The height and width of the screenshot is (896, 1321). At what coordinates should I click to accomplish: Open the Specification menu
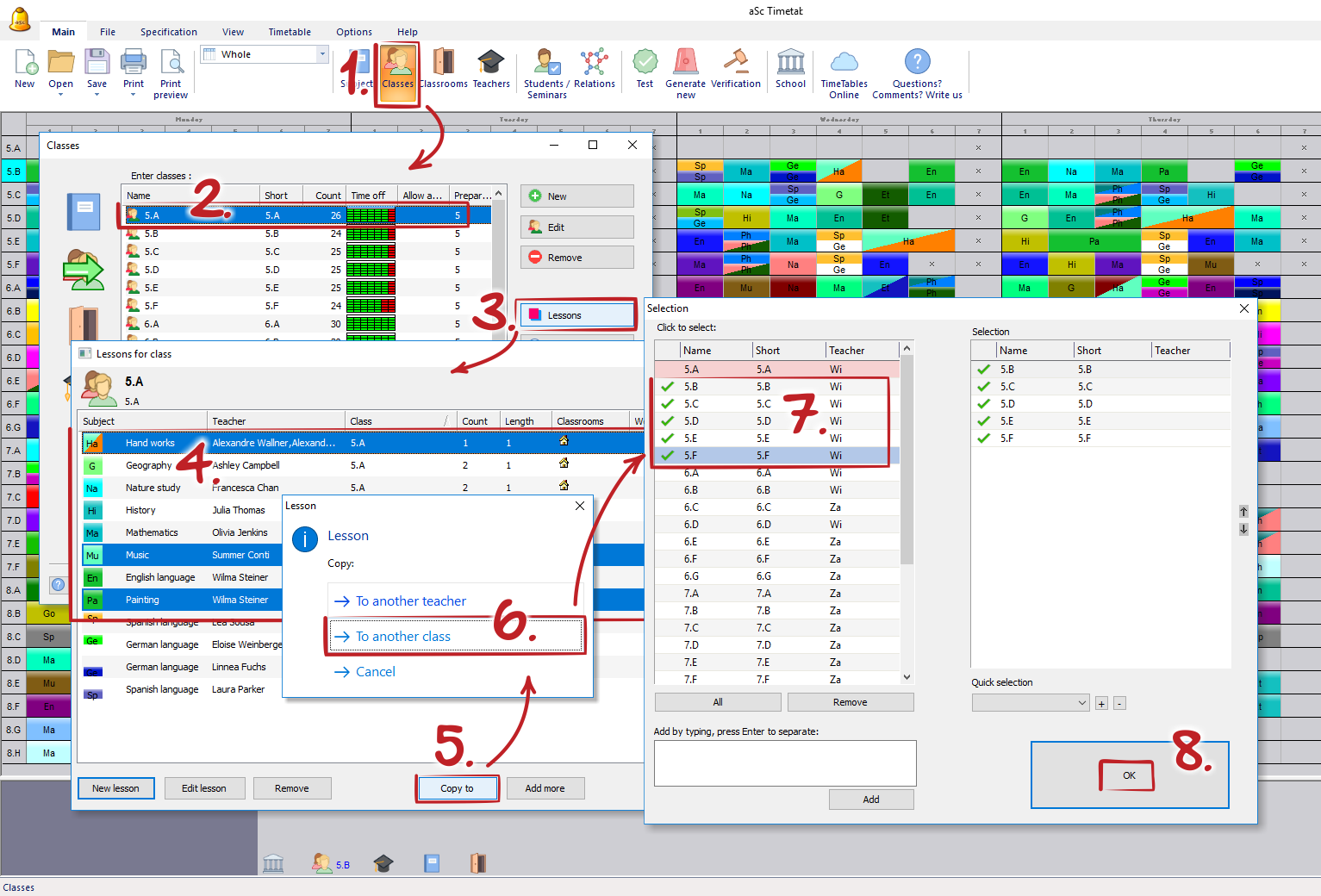click(169, 32)
